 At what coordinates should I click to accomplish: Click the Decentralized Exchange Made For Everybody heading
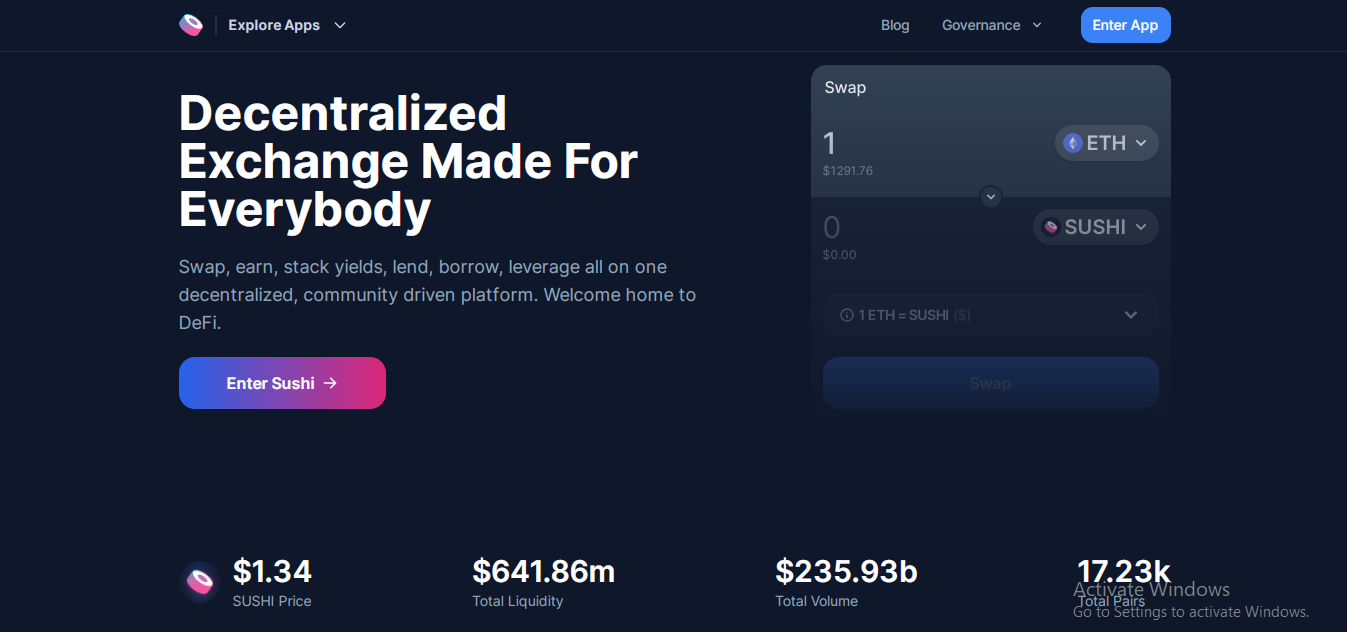(x=408, y=162)
